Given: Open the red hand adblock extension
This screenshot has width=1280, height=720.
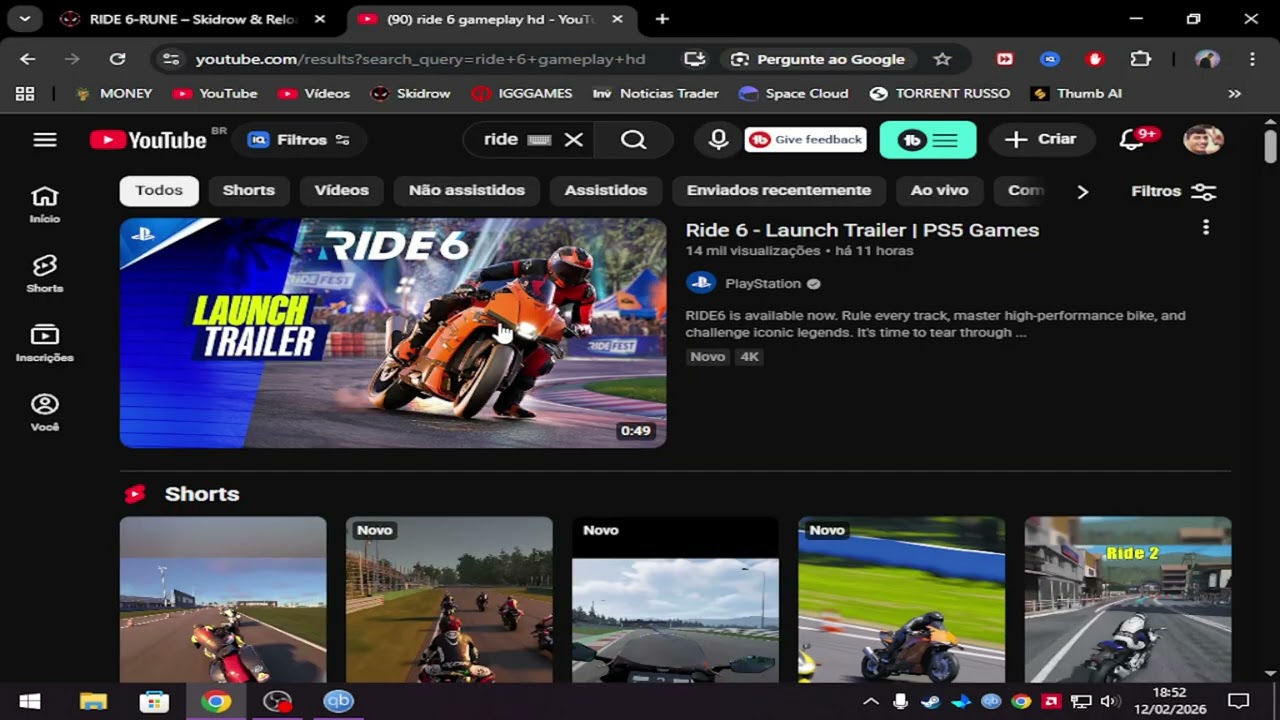Looking at the screenshot, I should coord(1095,59).
